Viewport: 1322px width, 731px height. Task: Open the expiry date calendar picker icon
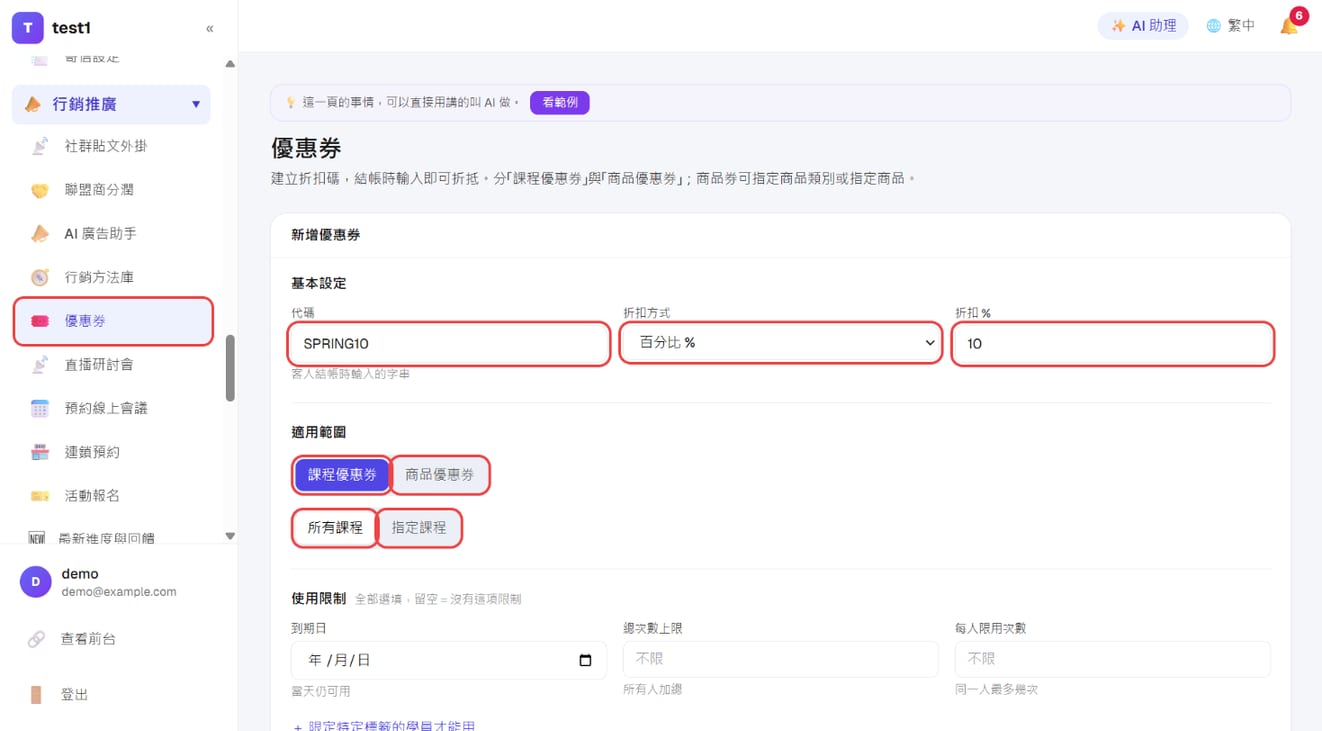pos(586,660)
